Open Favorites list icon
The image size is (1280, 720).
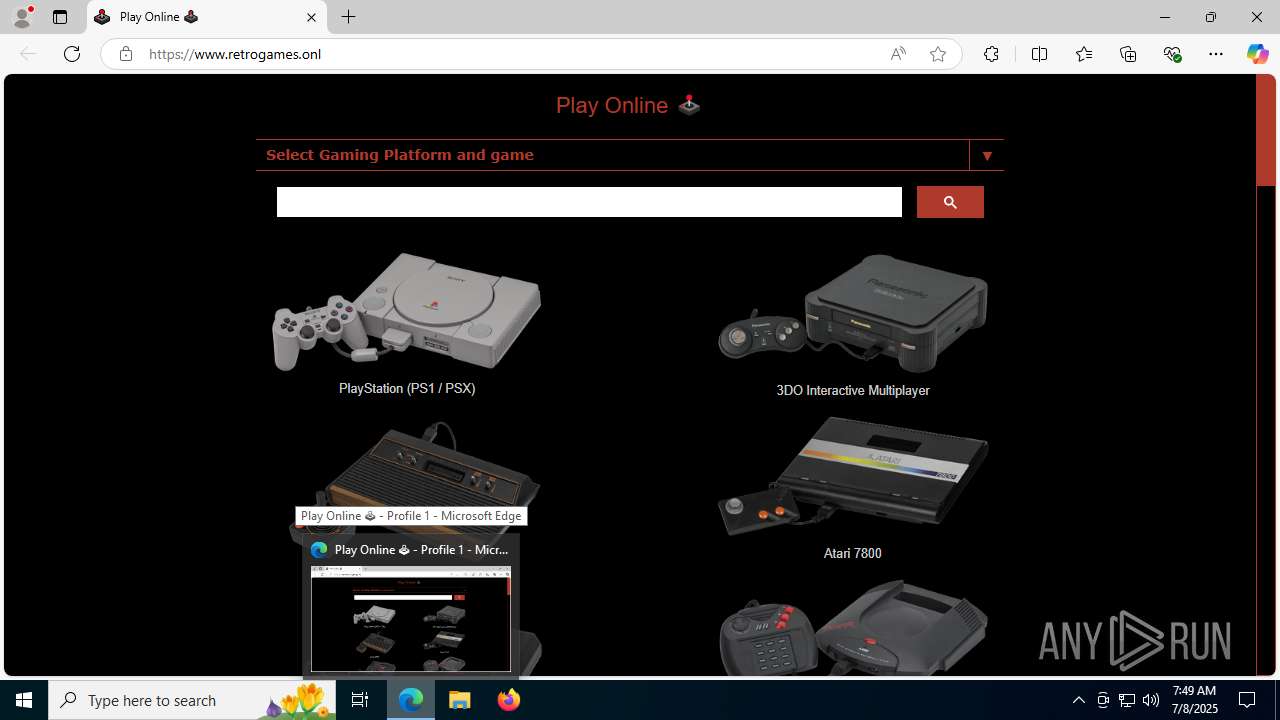click(1084, 54)
